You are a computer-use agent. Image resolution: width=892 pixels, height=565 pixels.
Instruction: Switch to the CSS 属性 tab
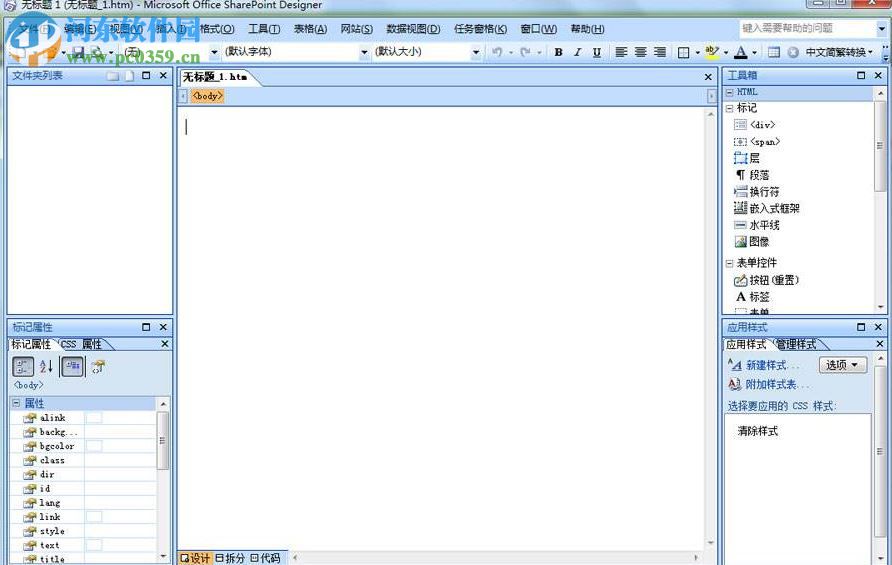[81, 344]
